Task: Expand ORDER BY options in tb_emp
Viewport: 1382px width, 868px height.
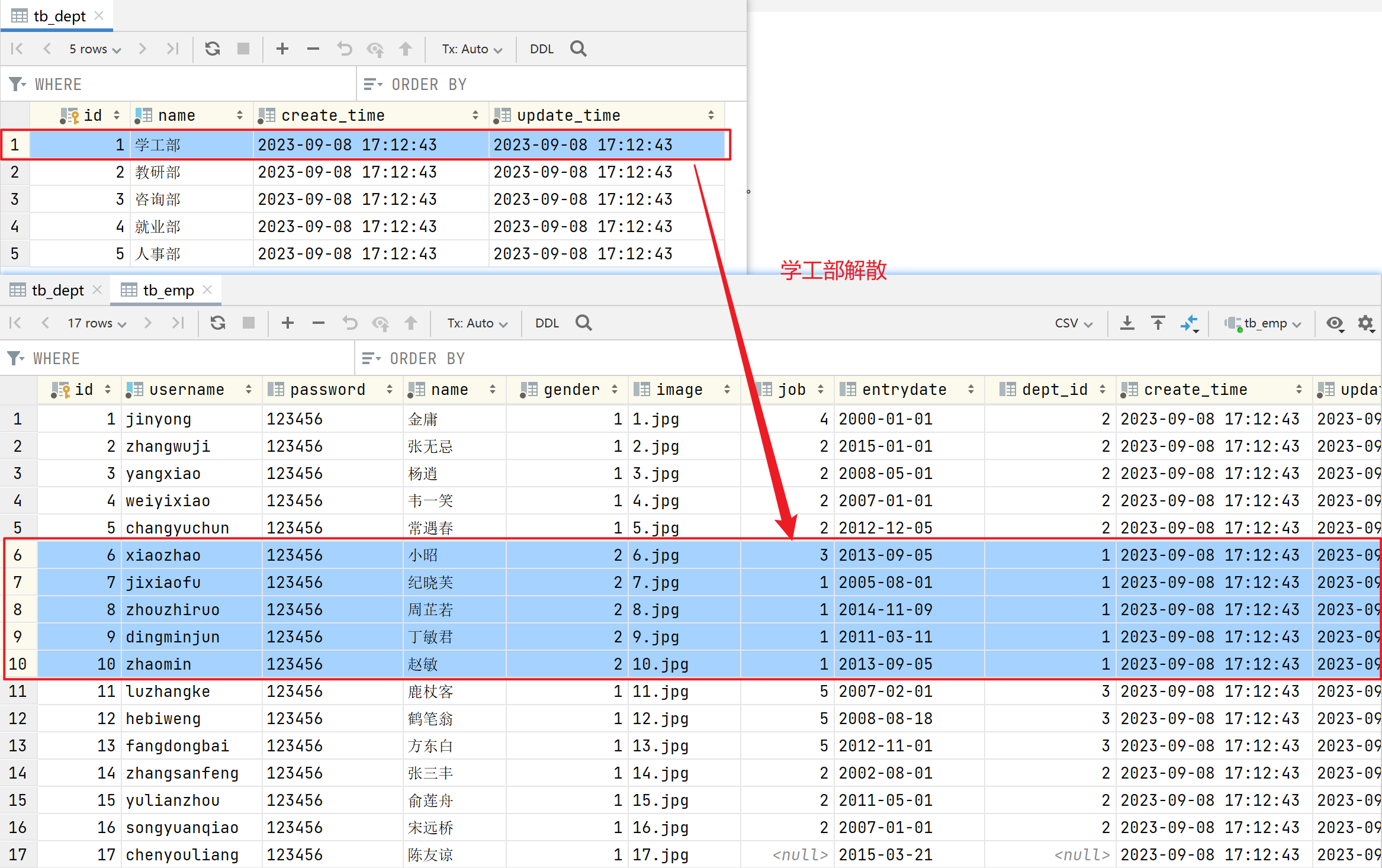Action: click(x=372, y=358)
